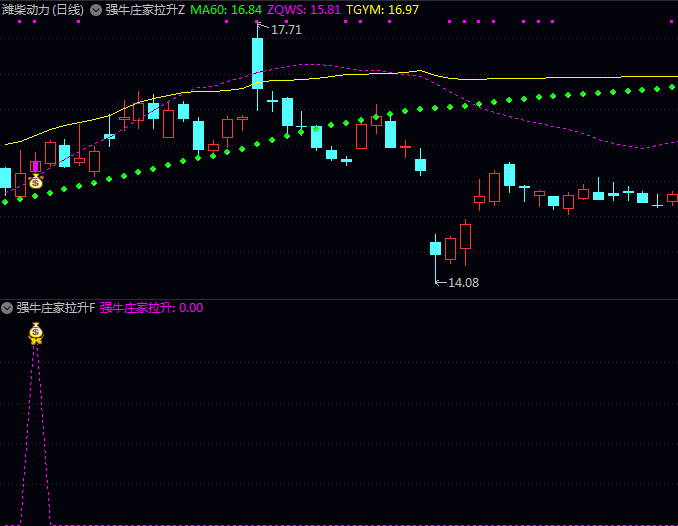Click the 14.08 low price annotation
The height and width of the screenshot is (526, 678).
(462, 283)
